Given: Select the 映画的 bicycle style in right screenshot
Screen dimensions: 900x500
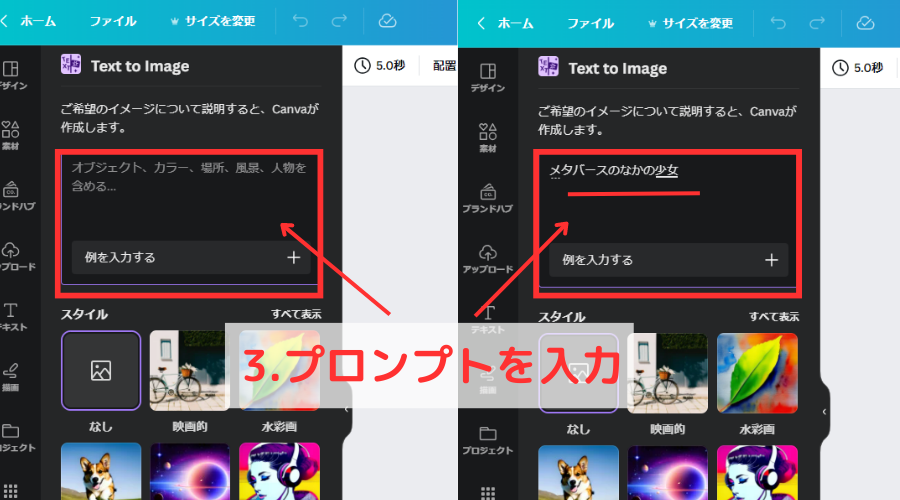Looking at the screenshot, I should [x=668, y=373].
